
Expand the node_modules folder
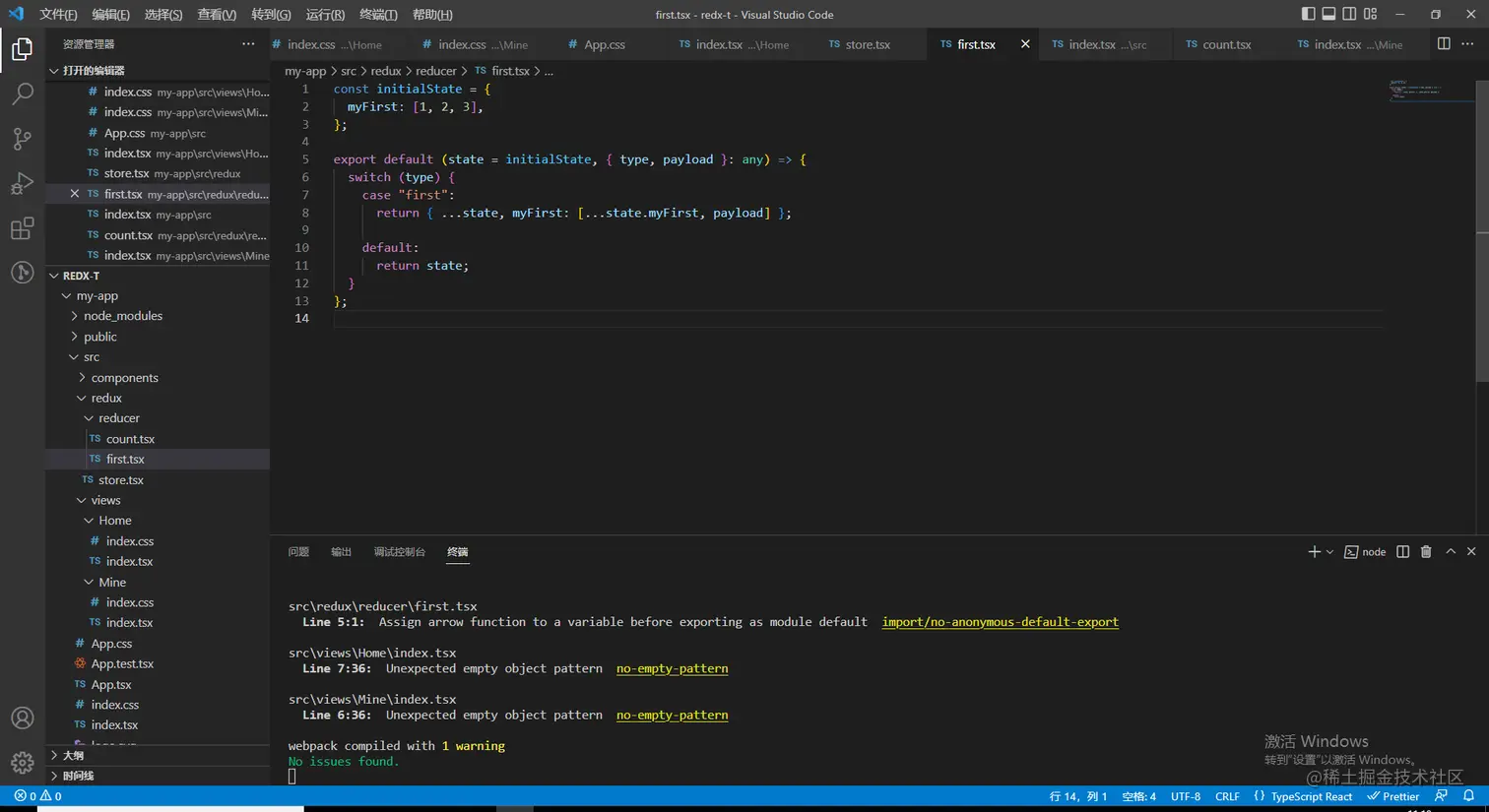[x=122, y=316]
